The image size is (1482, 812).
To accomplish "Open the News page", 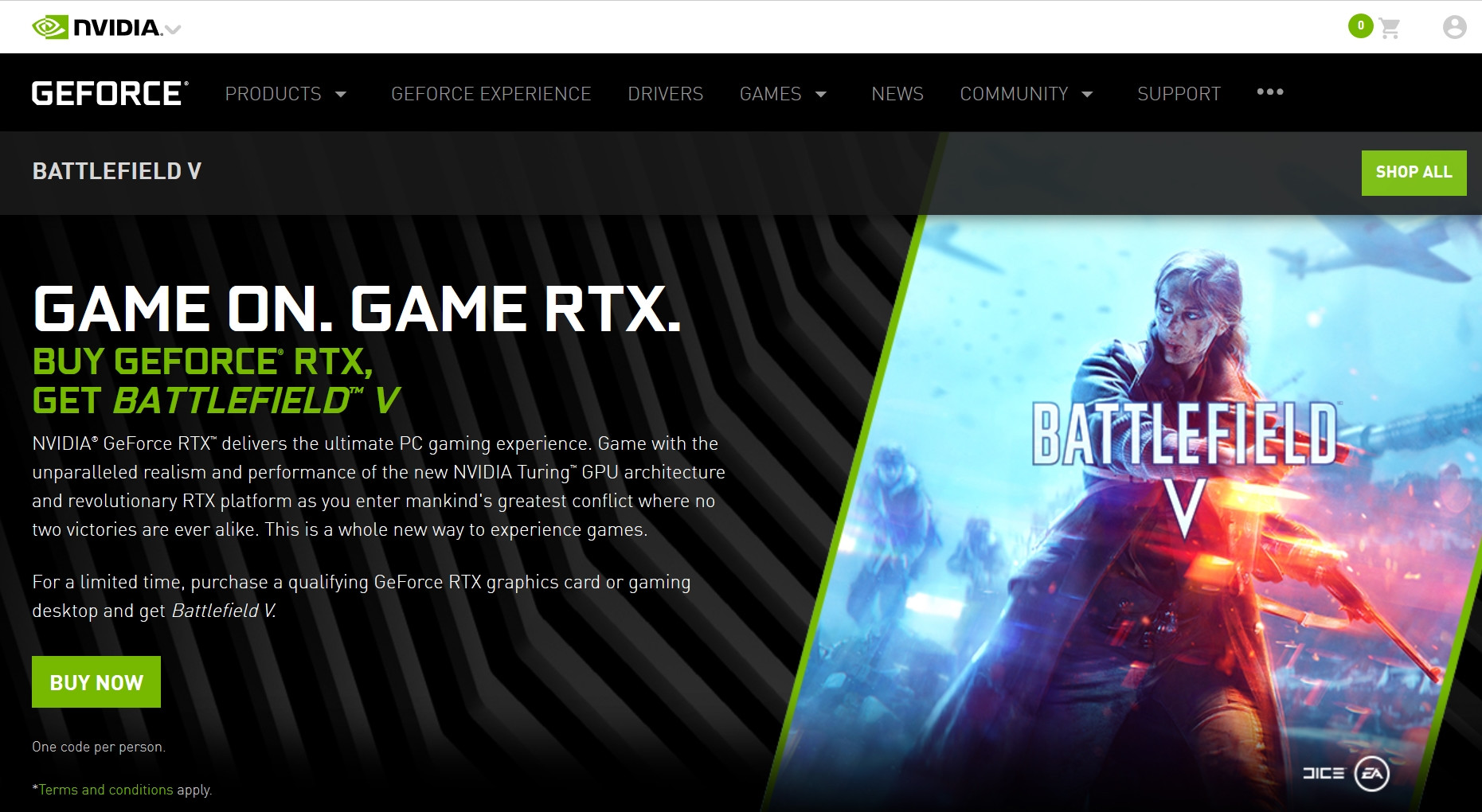I will (897, 94).
